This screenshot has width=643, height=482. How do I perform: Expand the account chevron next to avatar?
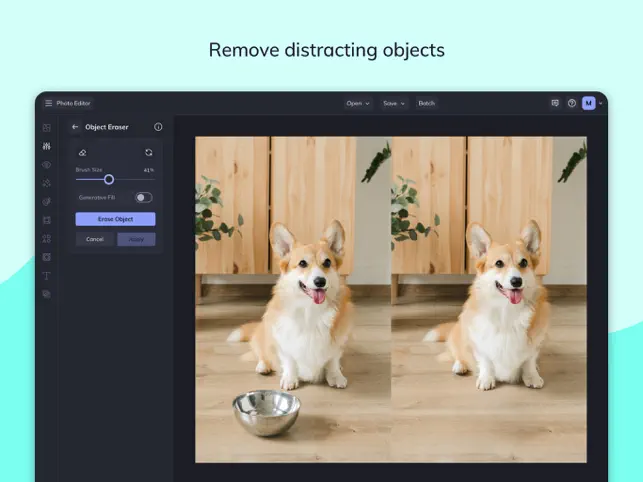coord(601,103)
